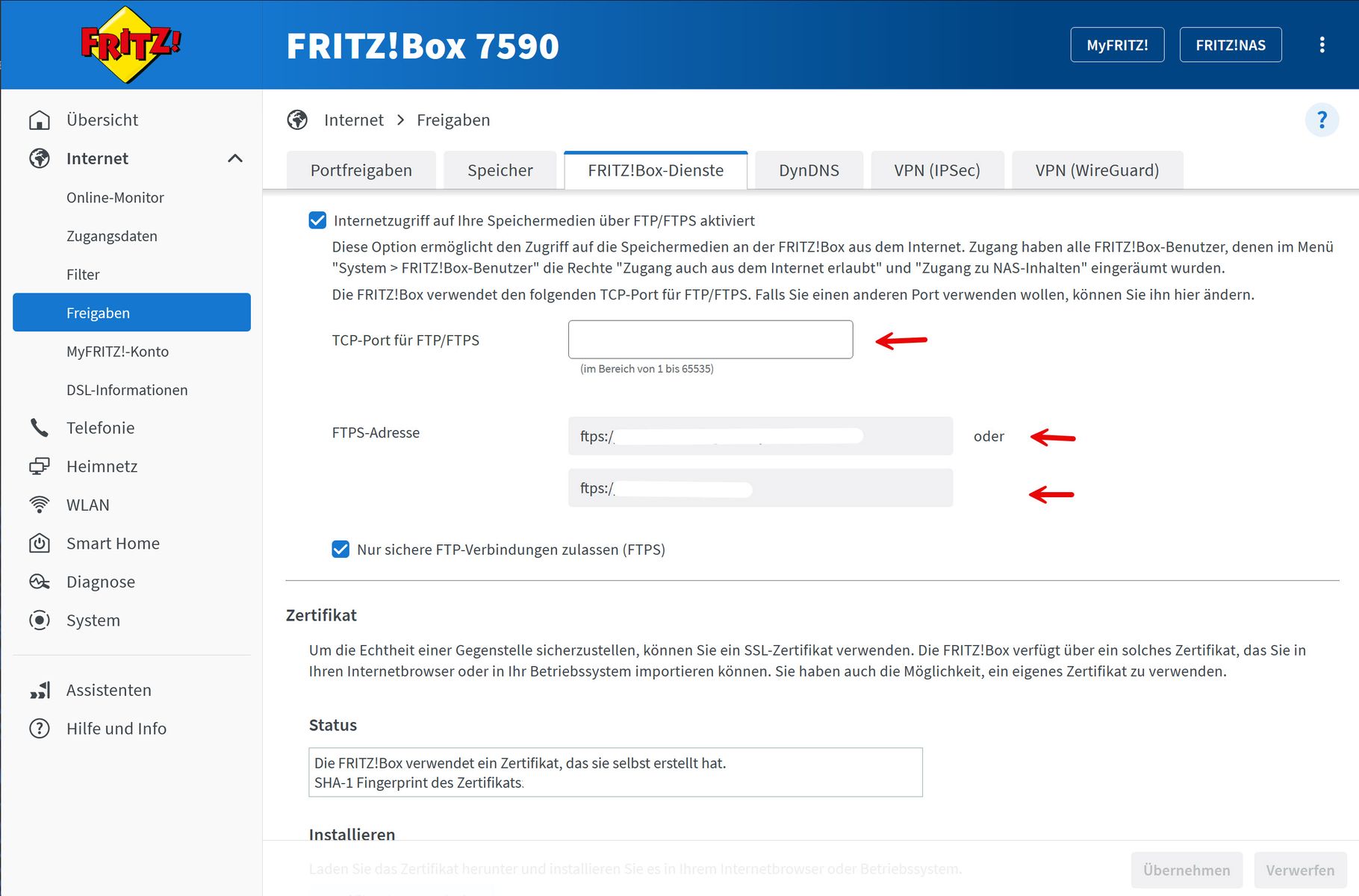Image resolution: width=1359 pixels, height=896 pixels.
Task: Click the WLAN wifi icon
Action: (x=40, y=505)
